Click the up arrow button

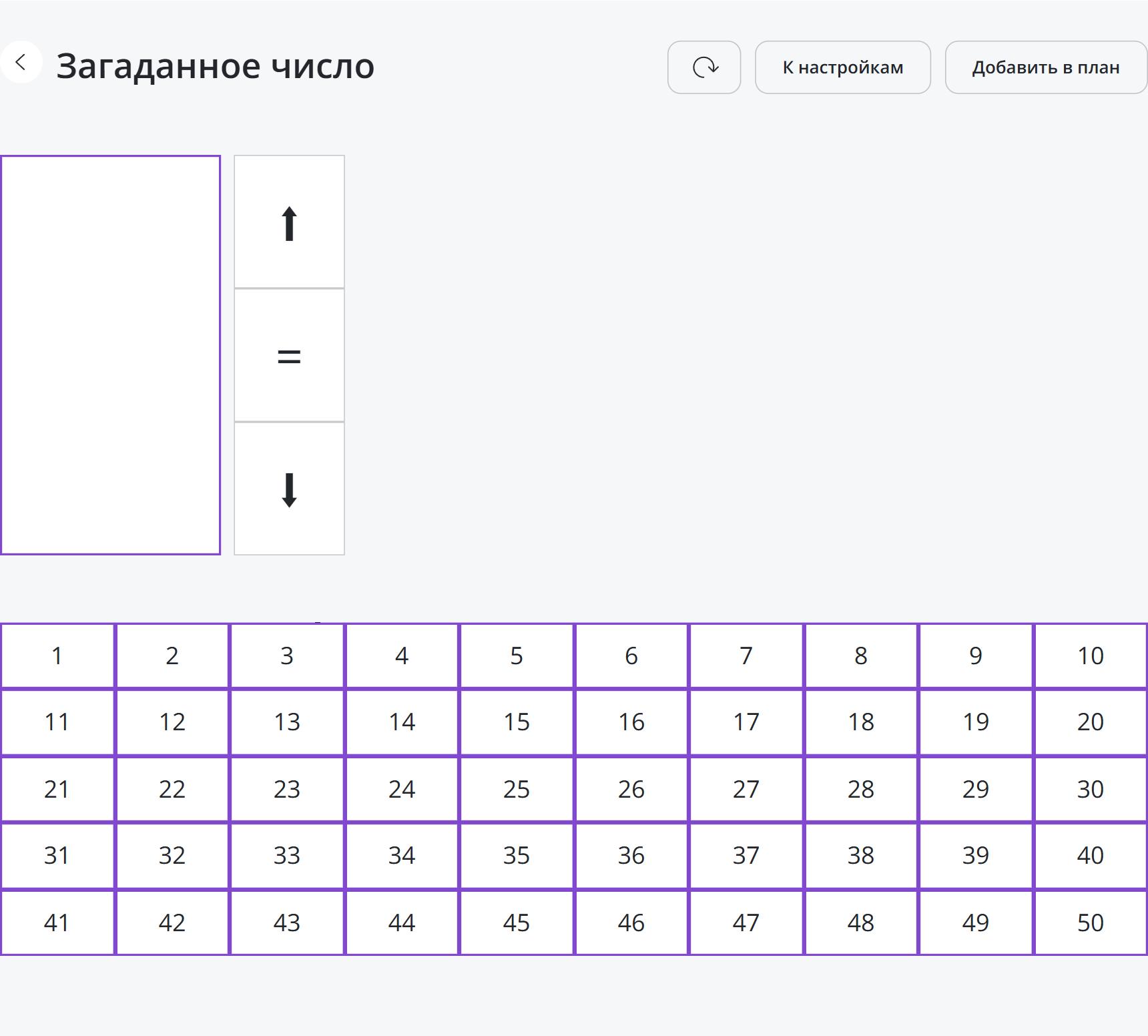(x=289, y=222)
